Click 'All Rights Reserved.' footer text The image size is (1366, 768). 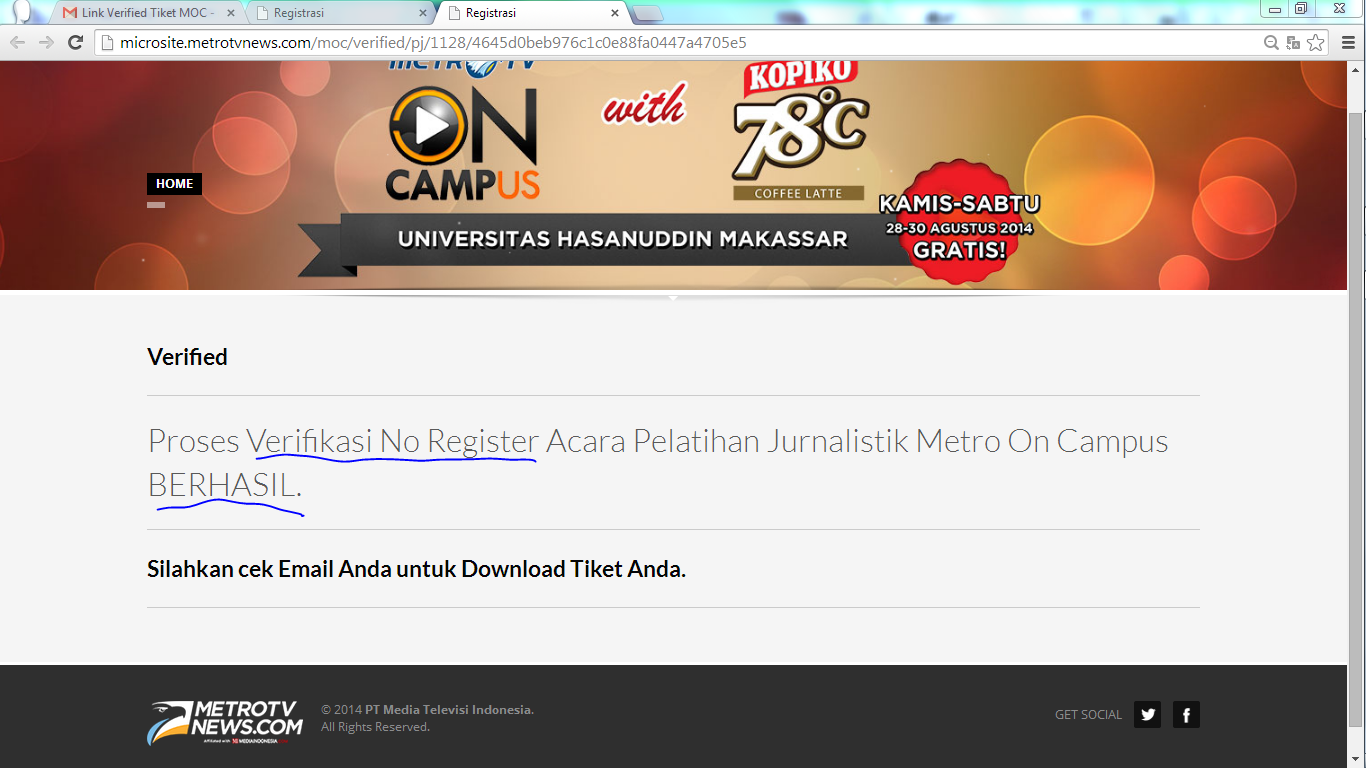375,727
